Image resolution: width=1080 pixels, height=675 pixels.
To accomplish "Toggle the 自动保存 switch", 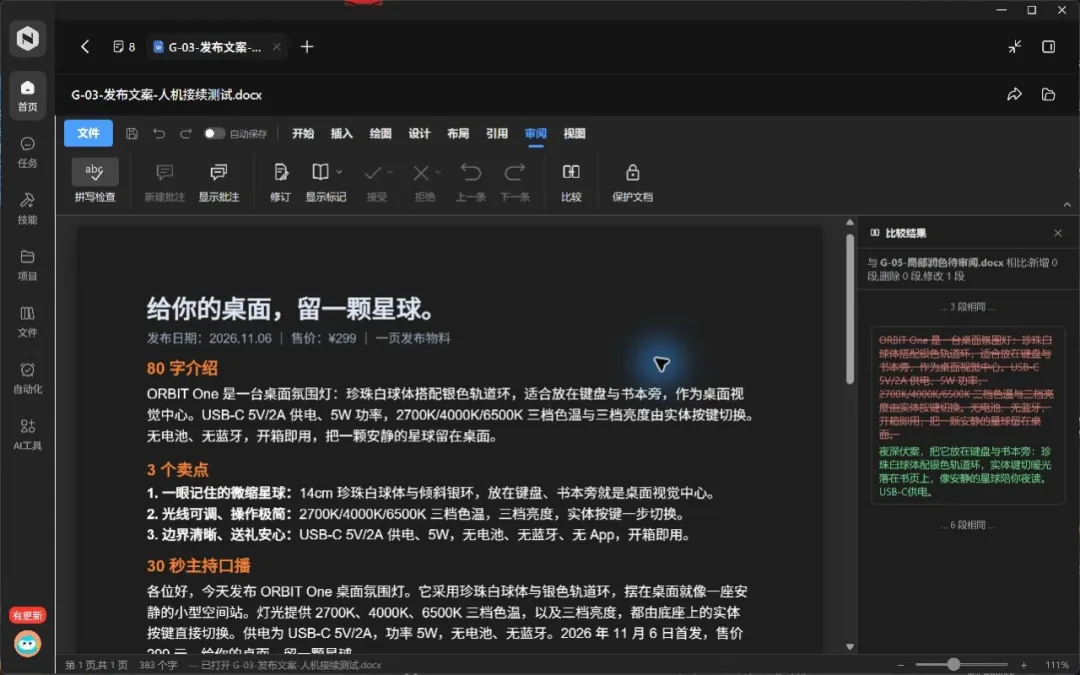I will pos(214,134).
